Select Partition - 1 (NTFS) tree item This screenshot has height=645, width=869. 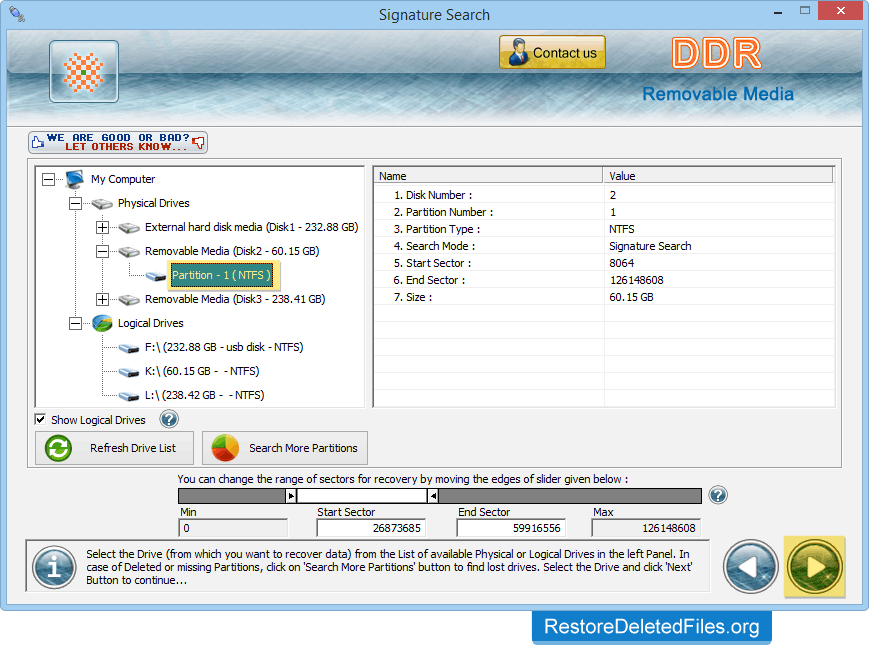pos(221,275)
